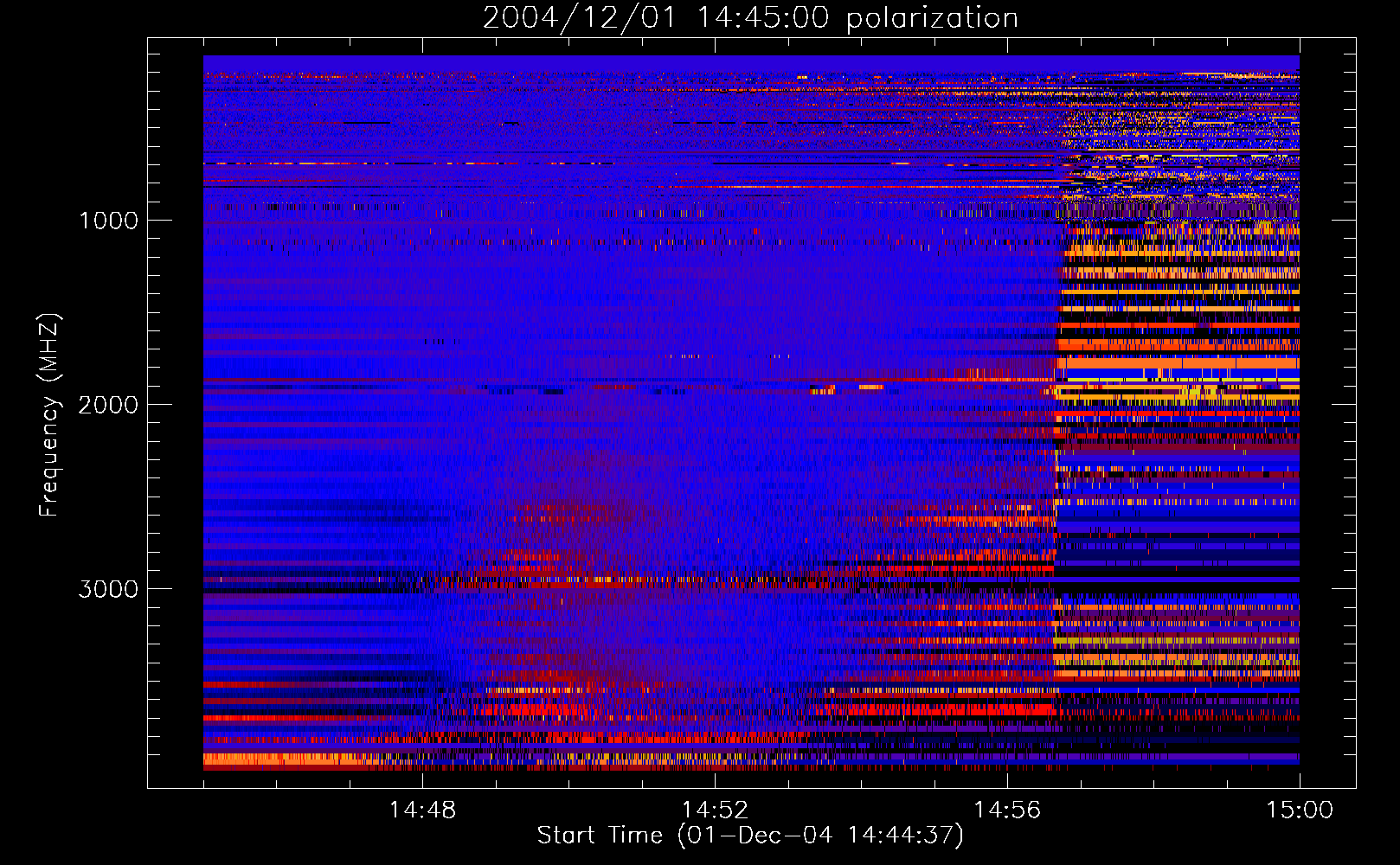The image size is (1400, 865).
Task: Click the 14:56 time tick label
Action: [x=1007, y=811]
